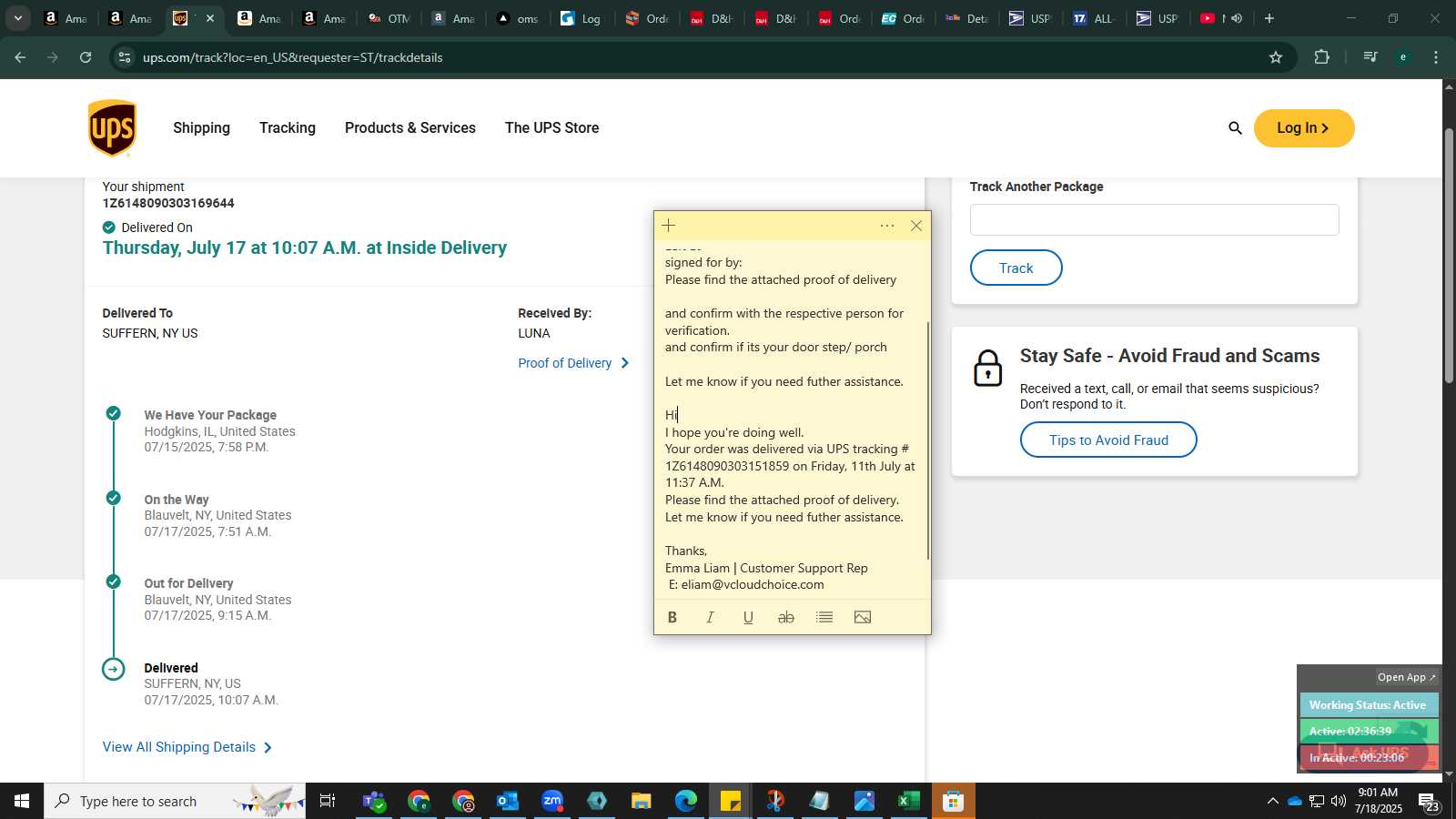
Task: Open the Chrome profile avatar
Action: pyautogui.click(x=1403, y=57)
